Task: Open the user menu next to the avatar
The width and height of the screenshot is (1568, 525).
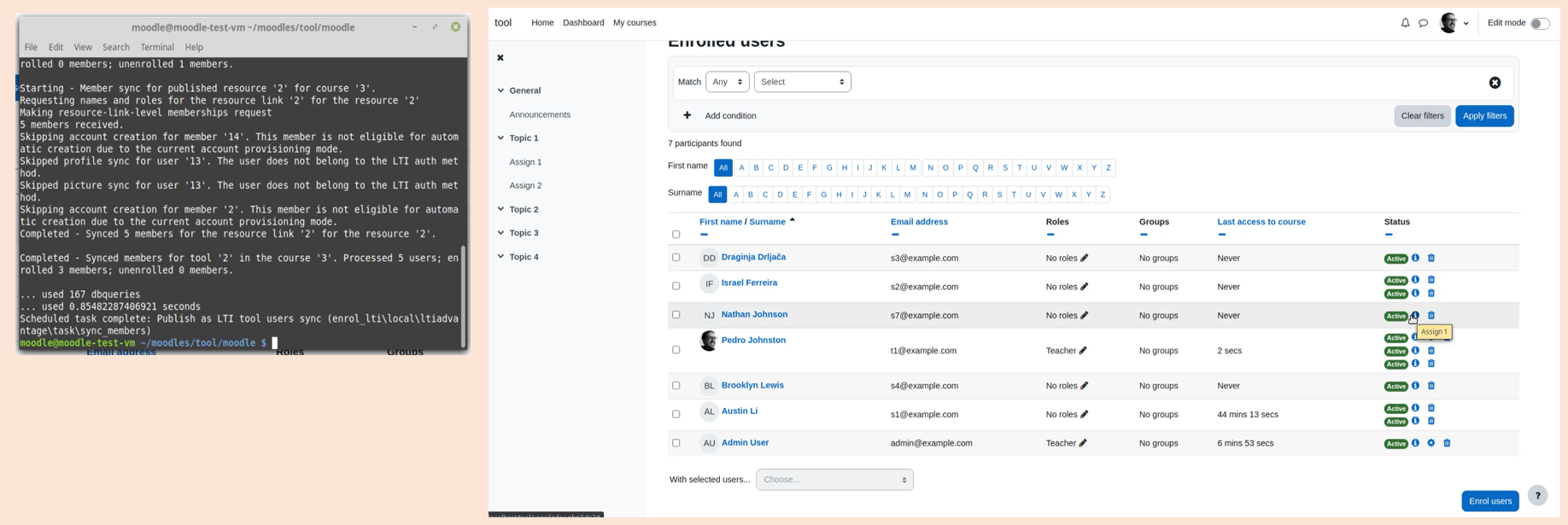Action: 1466,23
